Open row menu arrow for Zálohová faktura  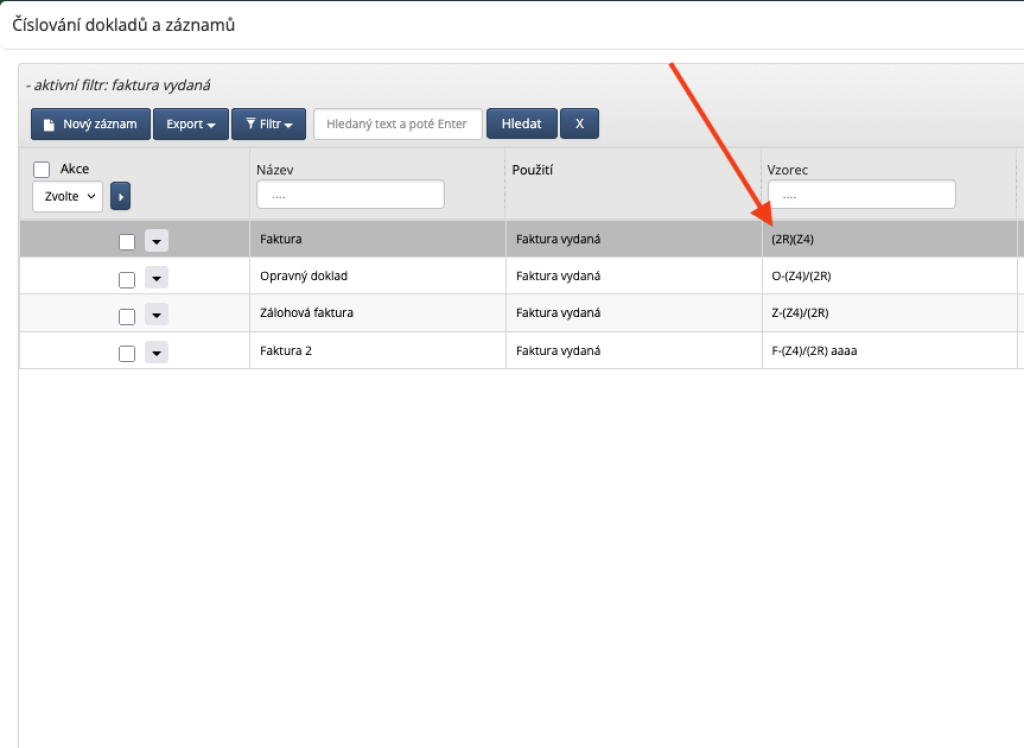(x=156, y=316)
